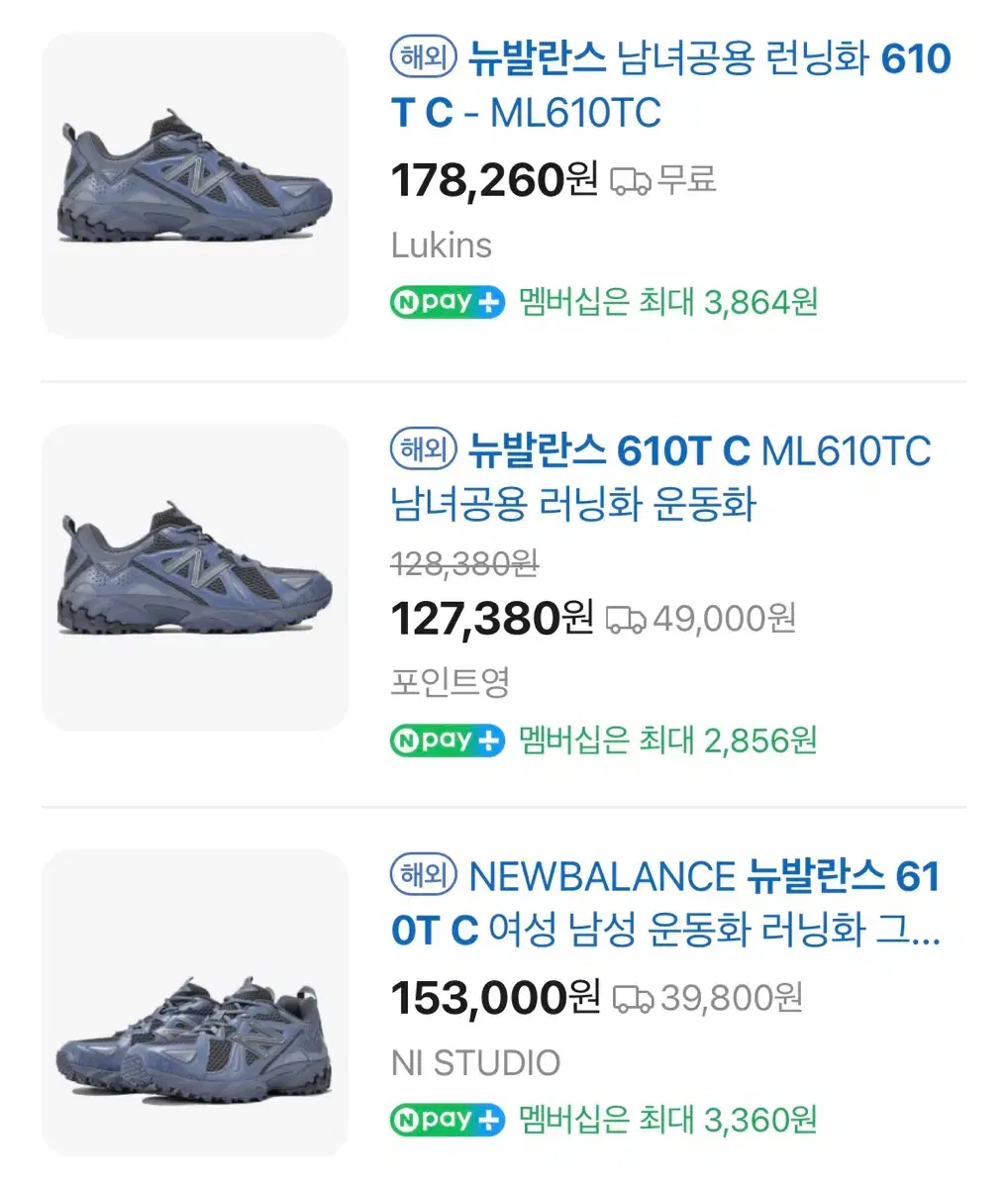
Task: Click the 해외 badge on the Lukins listing
Action: coord(424,57)
